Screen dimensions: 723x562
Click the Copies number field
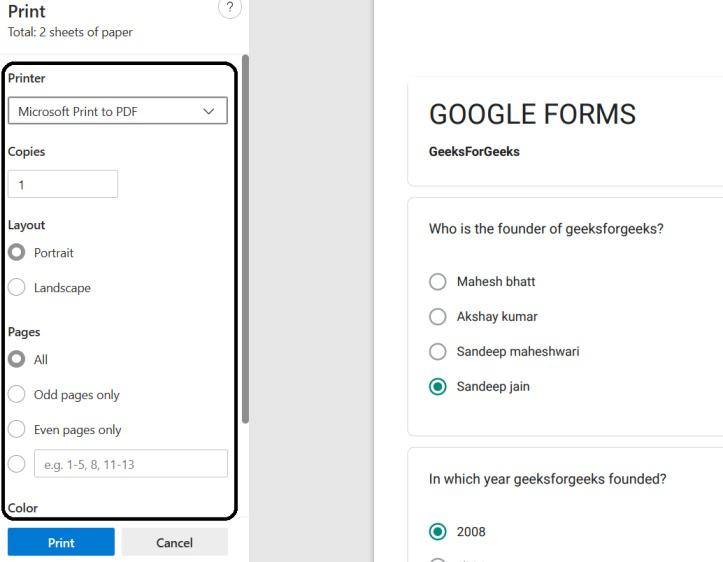pyautogui.click(x=62, y=184)
